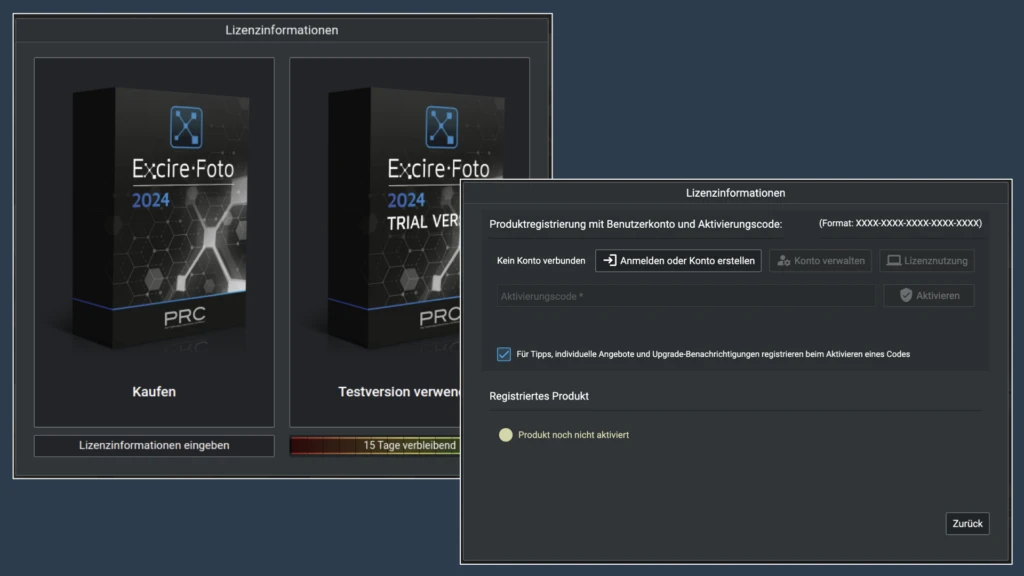Click the Aktivieren button
1024x576 pixels.
(929, 296)
